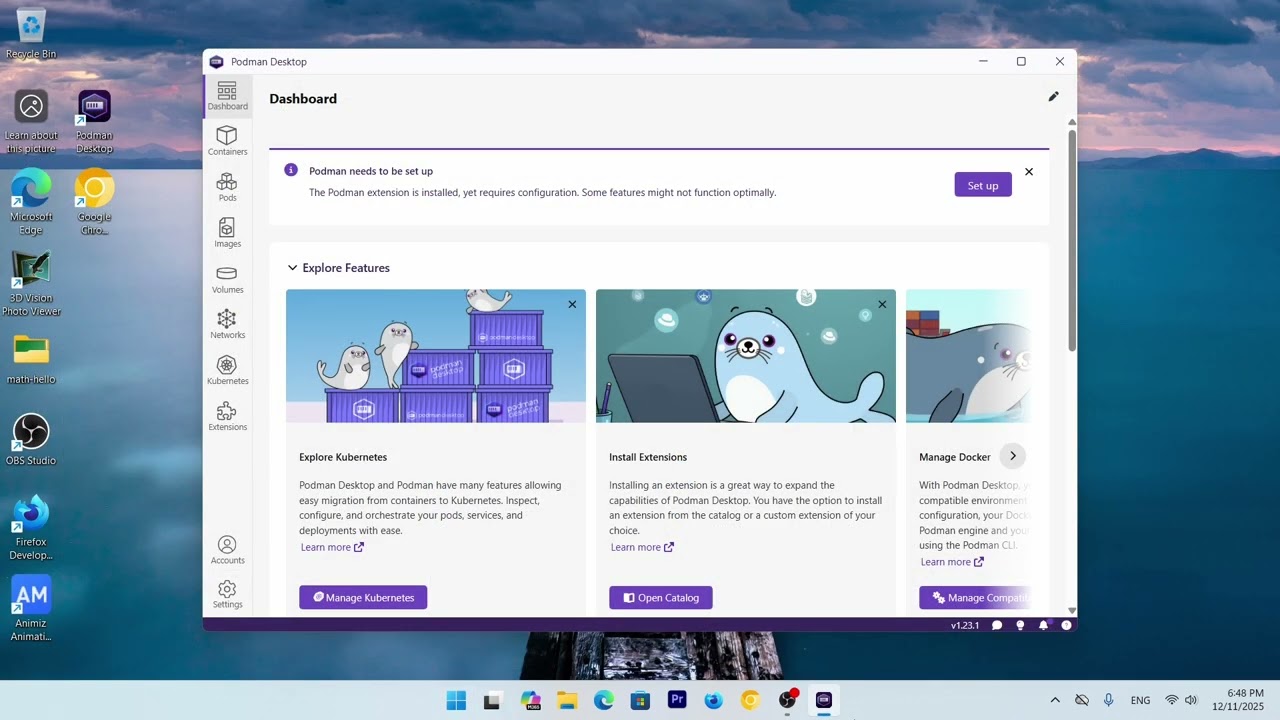Open Premiere Pro from taskbar

(x=677, y=700)
